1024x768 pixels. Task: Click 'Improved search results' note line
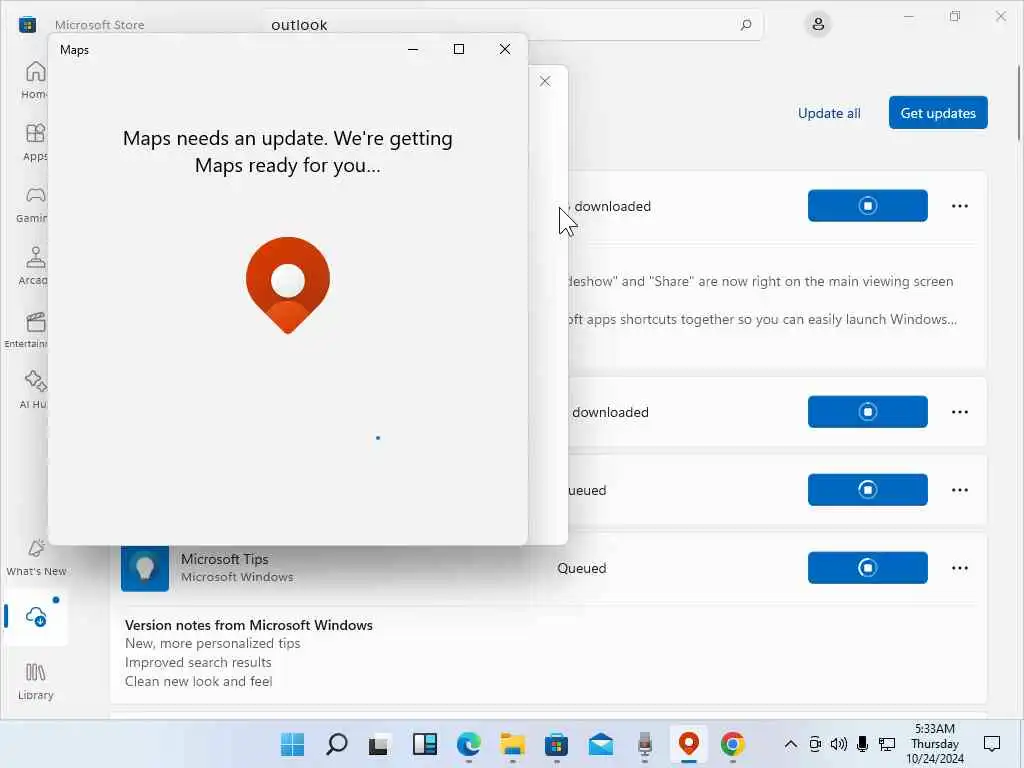coord(198,662)
